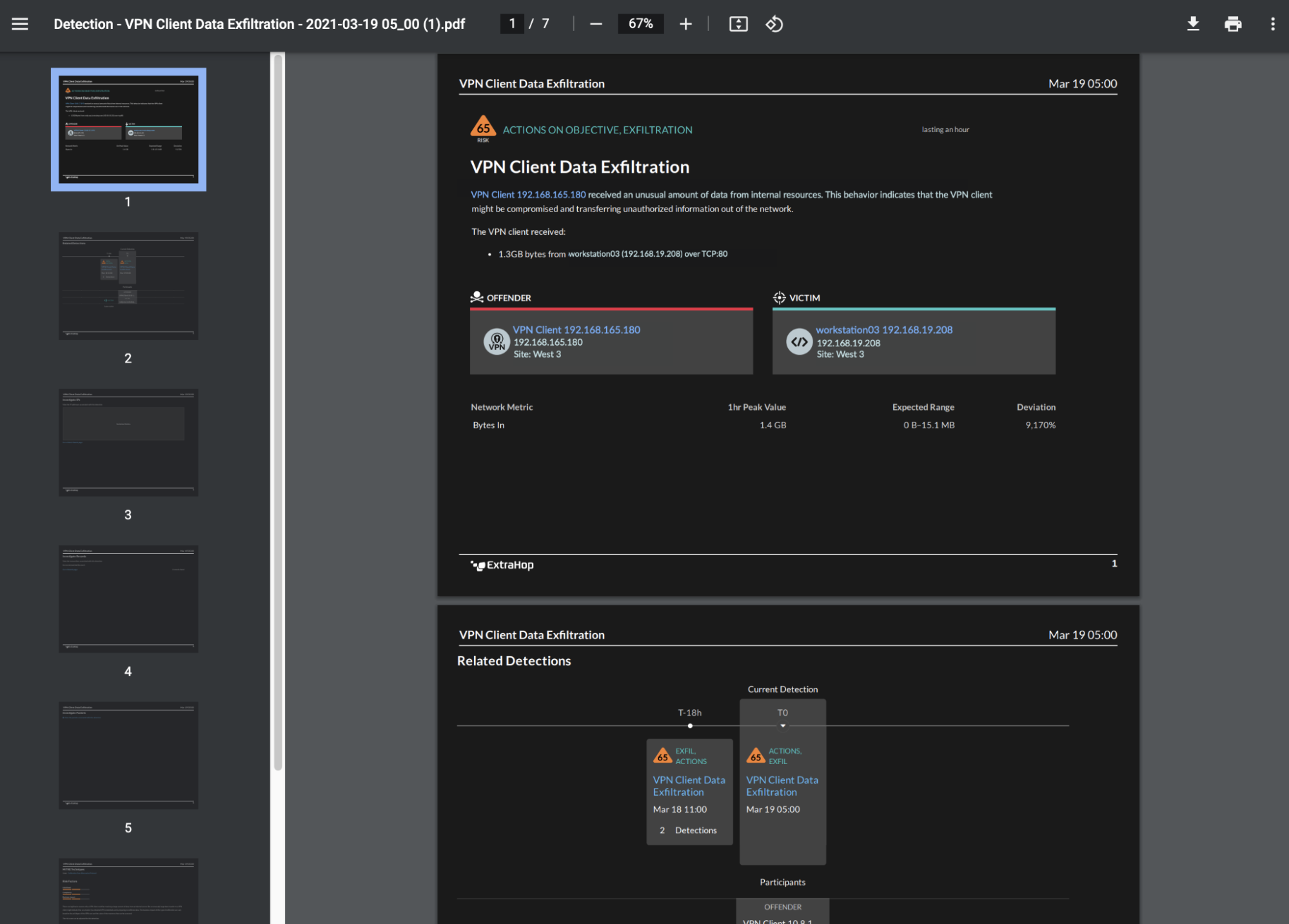1289x924 pixels.
Task: Click the zoom in plus button
Action: click(685, 24)
